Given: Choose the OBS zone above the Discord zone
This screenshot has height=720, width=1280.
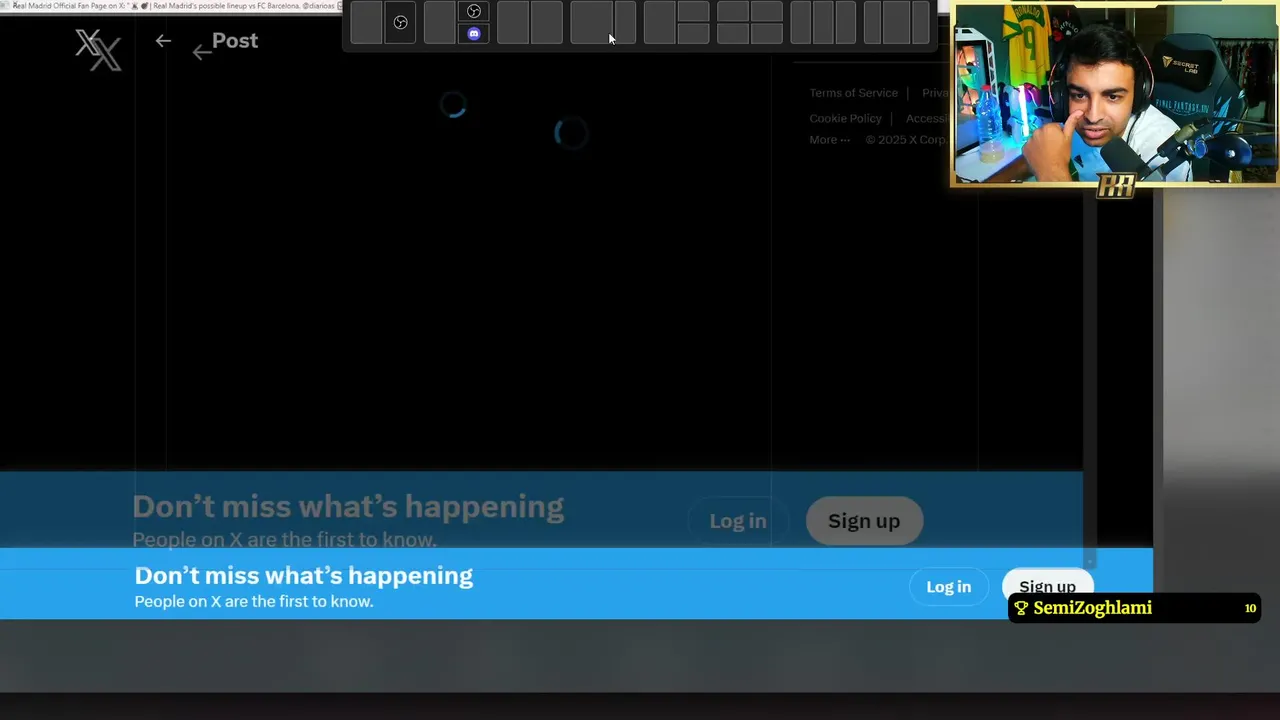Looking at the screenshot, I should pyautogui.click(x=474, y=12).
